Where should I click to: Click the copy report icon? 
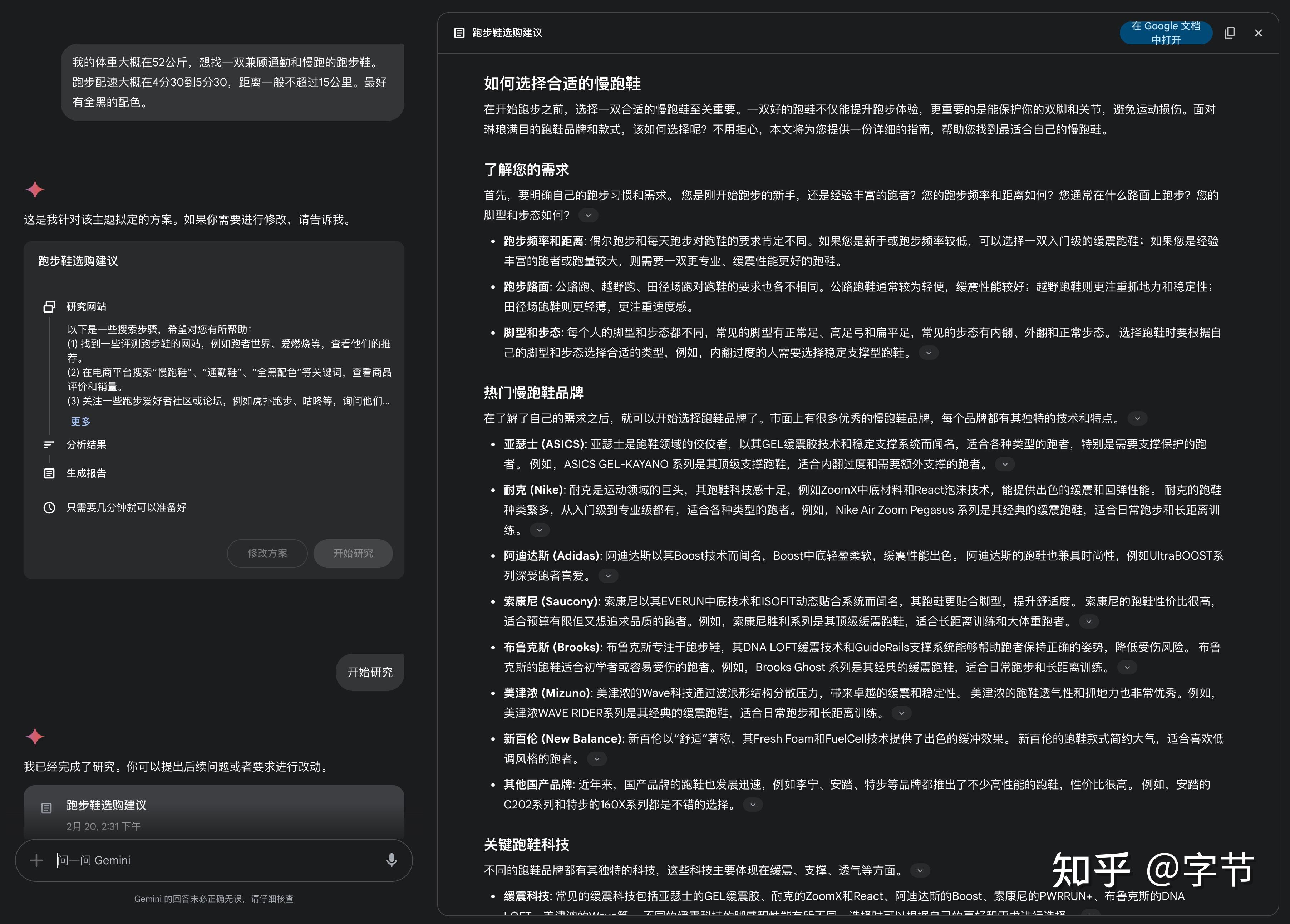click(1229, 33)
